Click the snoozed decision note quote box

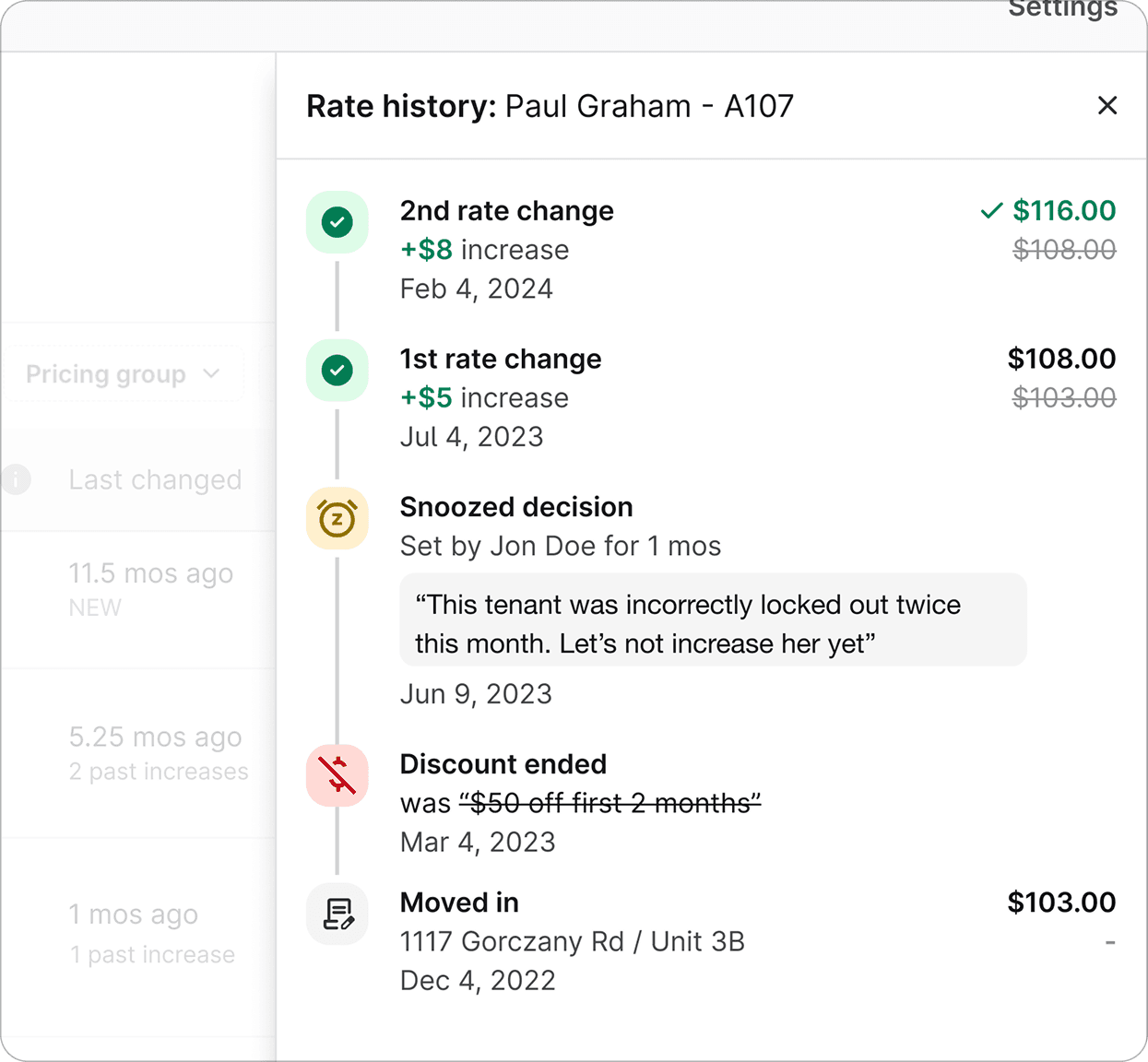pyautogui.click(x=712, y=623)
